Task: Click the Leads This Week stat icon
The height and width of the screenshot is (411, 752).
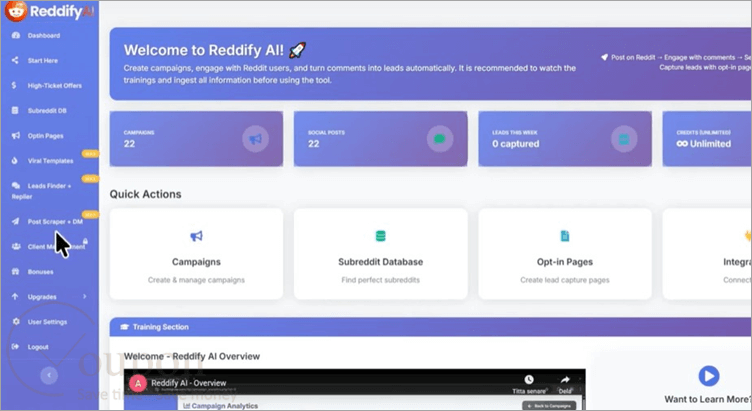Action: pyautogui.click(x=624, y=139)
